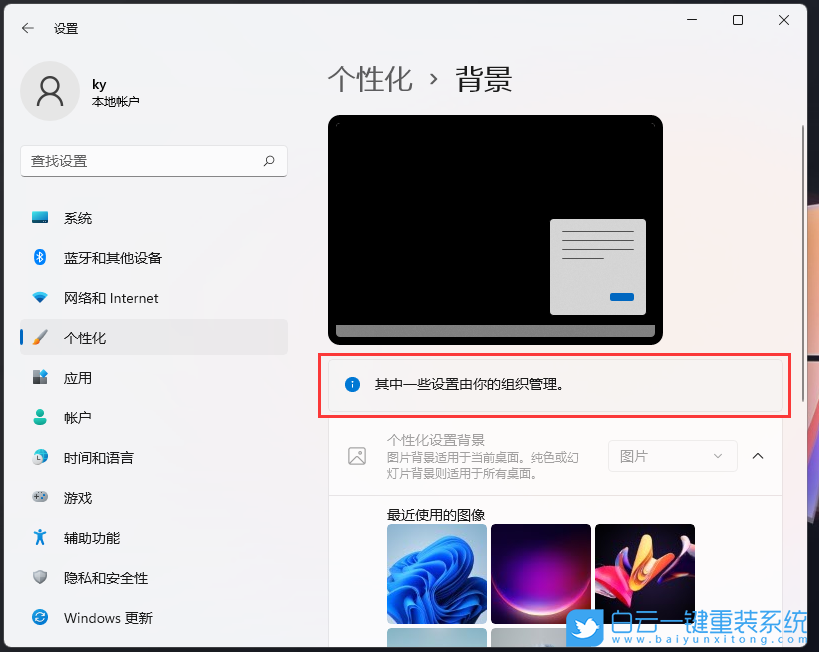Choose the dark purple circle wallpaper thumbnail
Image resolution: width=819 pixels, height=652 pixels.
pos(540,574)
